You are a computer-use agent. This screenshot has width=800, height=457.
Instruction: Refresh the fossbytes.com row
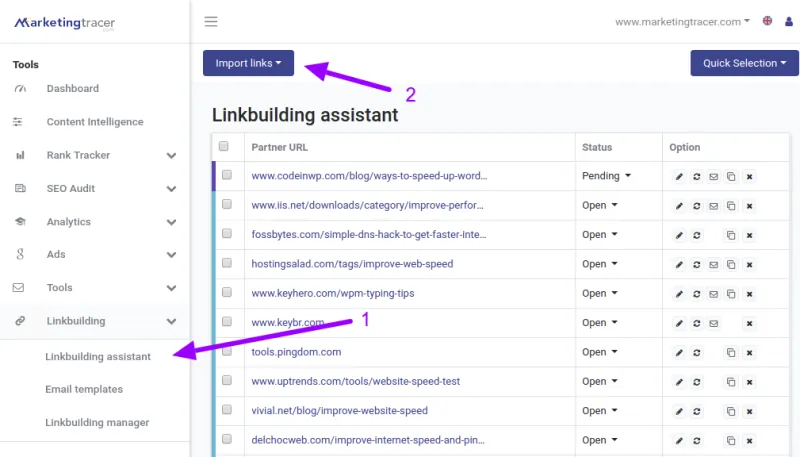coord(696,235)
